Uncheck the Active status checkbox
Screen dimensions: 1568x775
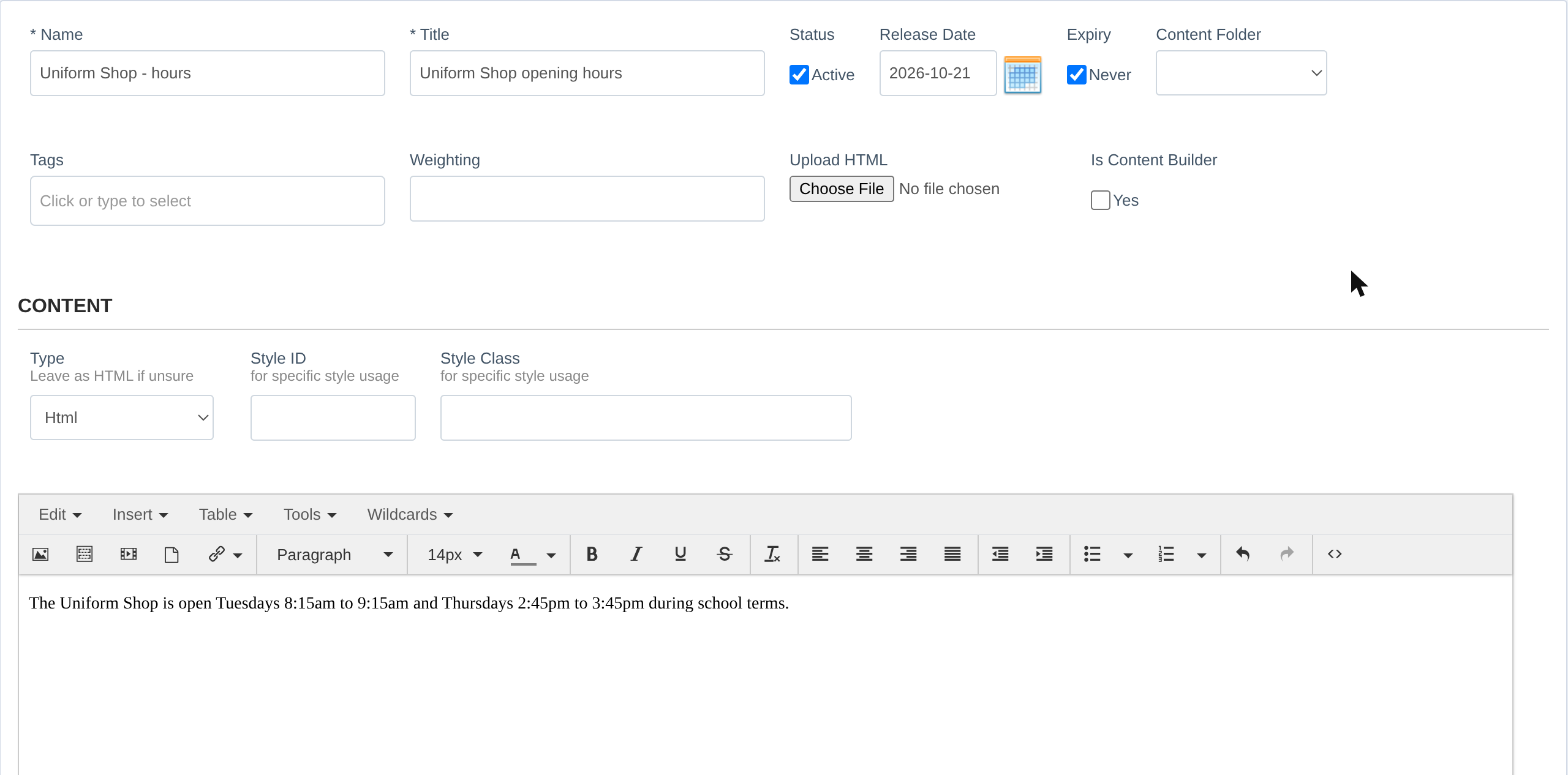[x=799, y=75]
